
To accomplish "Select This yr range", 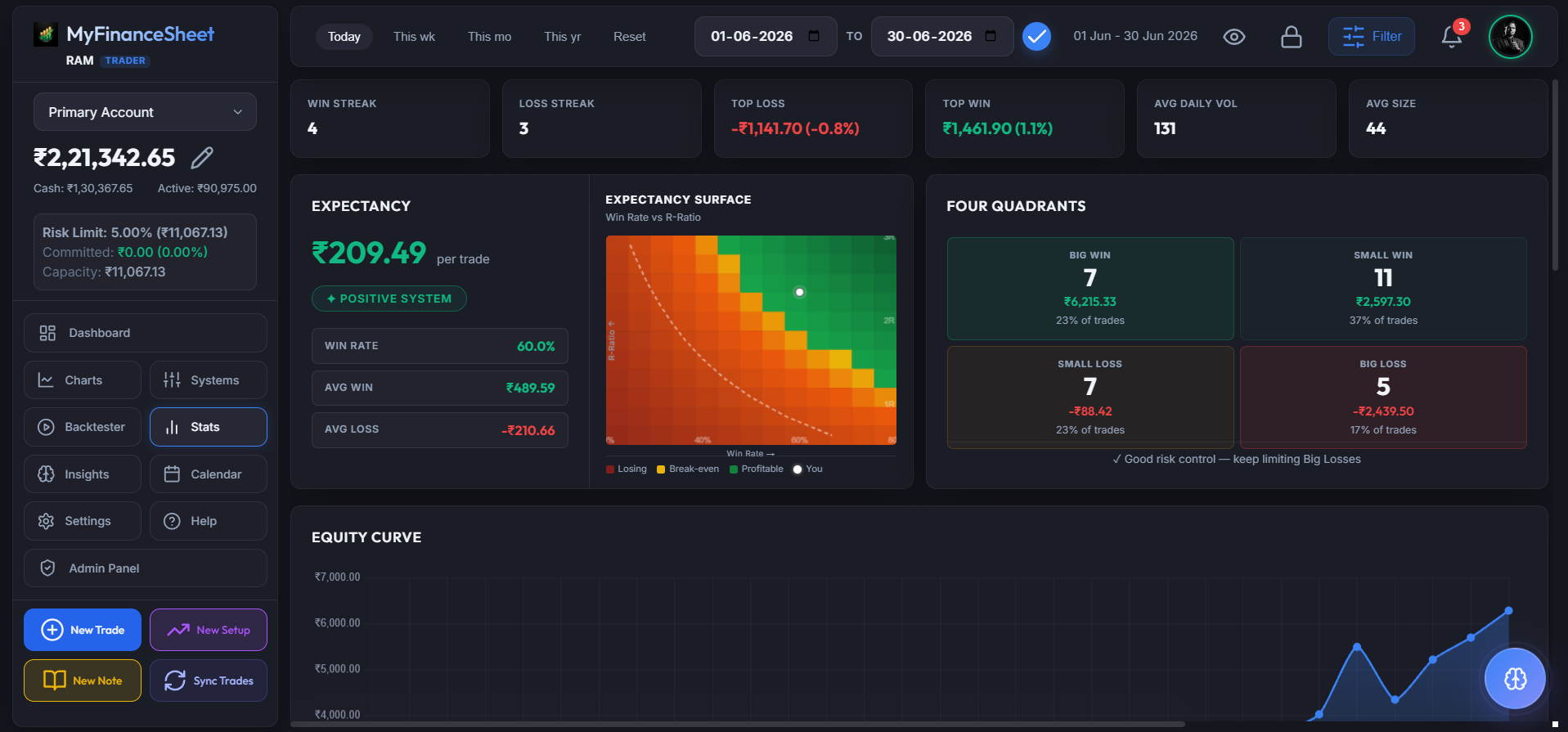I will [x=563, y=37].
